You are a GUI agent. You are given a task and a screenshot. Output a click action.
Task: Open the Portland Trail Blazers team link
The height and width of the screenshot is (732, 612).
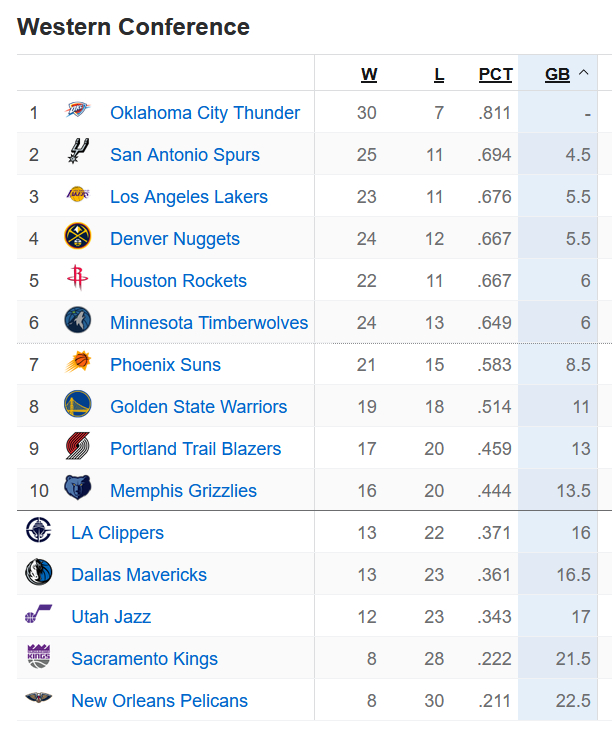(195, 448)
